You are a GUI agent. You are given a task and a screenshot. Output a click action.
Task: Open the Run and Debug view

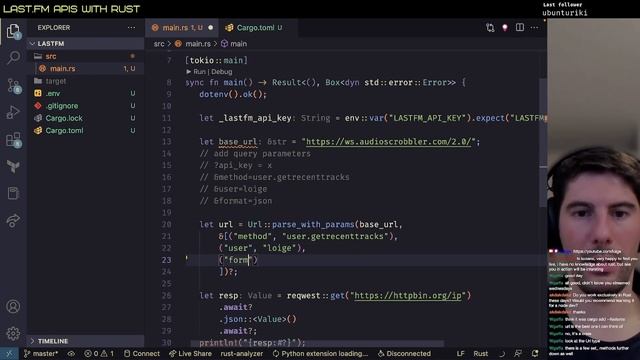(x=13, y=112)
